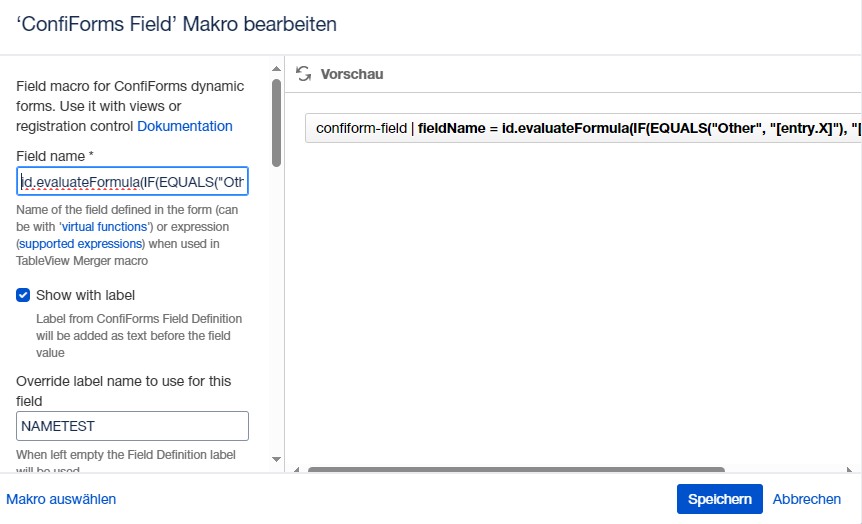Click the 'Show with label' label text
Image resolution: width=862 pixels, height=524 pixels.
tap(85, 295)
